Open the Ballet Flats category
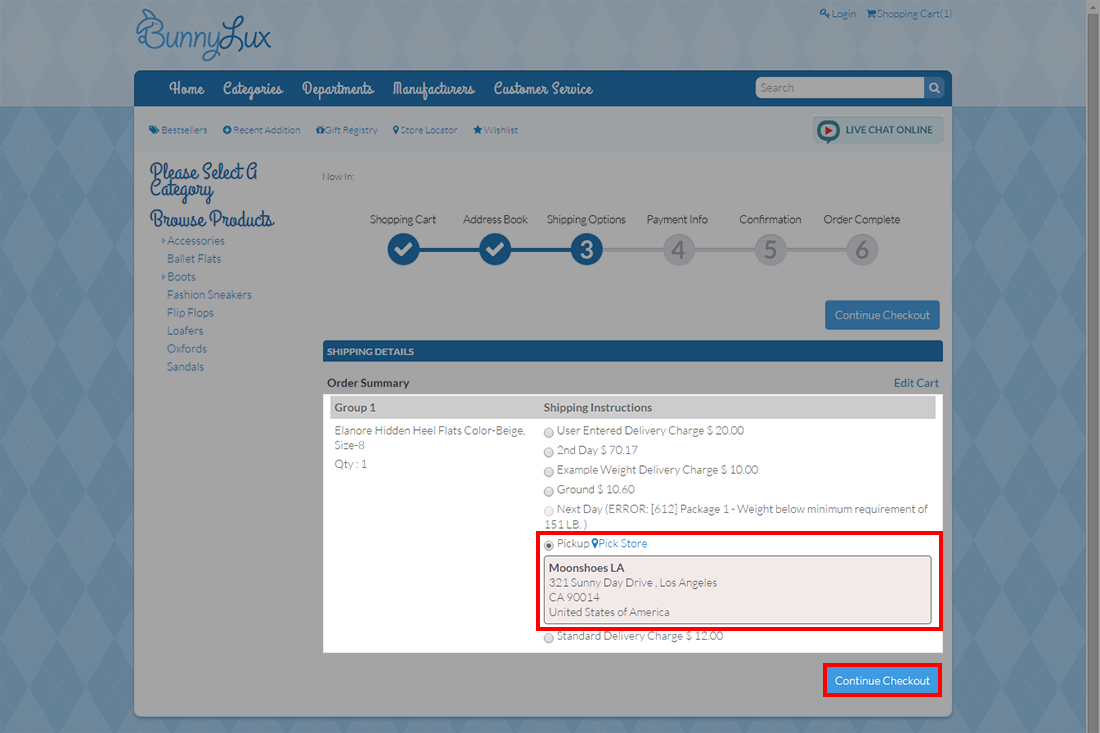The height and width of the screenshot is (733, 1100). (x=194, y=259)
